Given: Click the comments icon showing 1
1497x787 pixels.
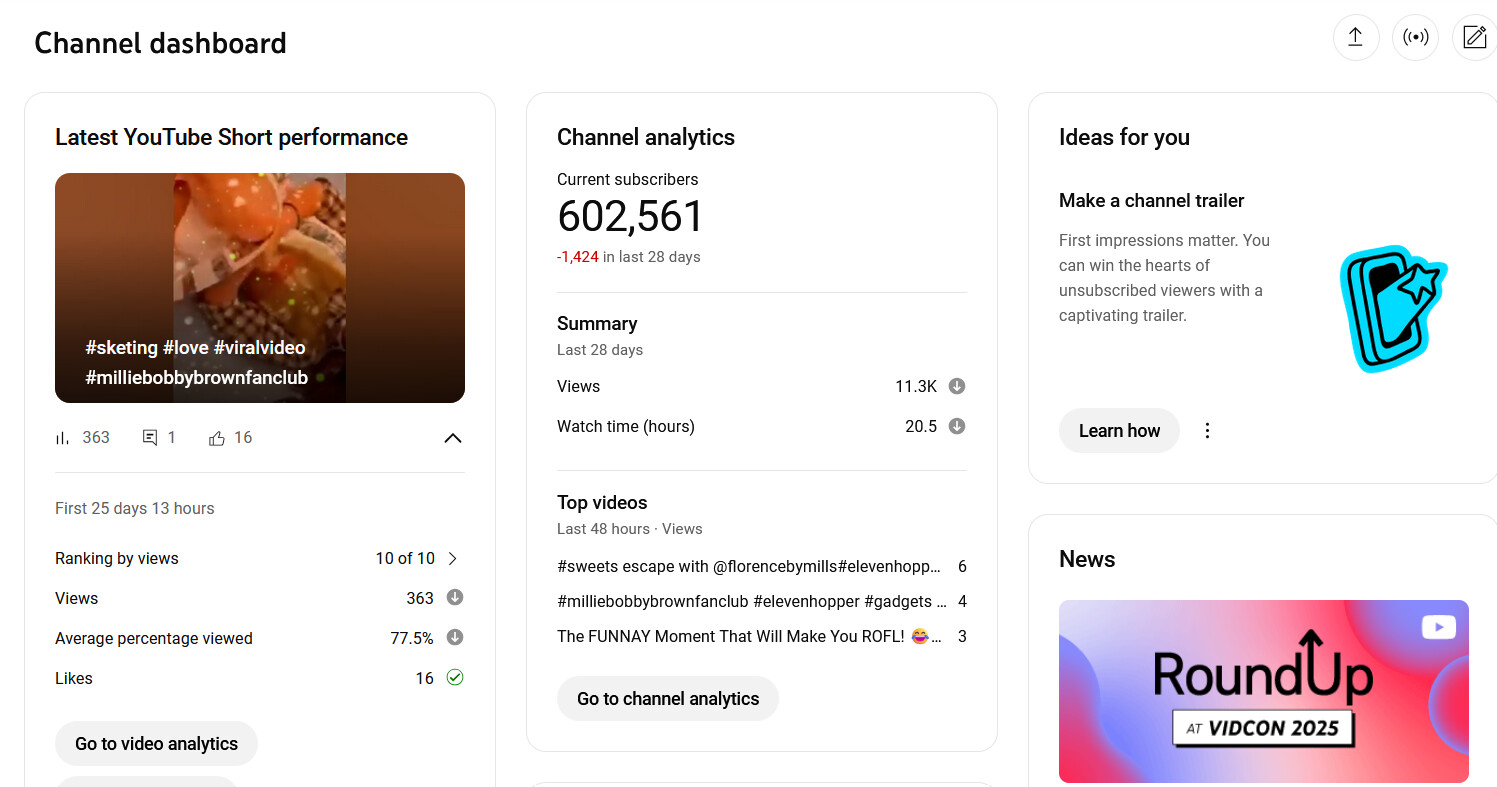Looking at the screenshot, I should point(150,438).
